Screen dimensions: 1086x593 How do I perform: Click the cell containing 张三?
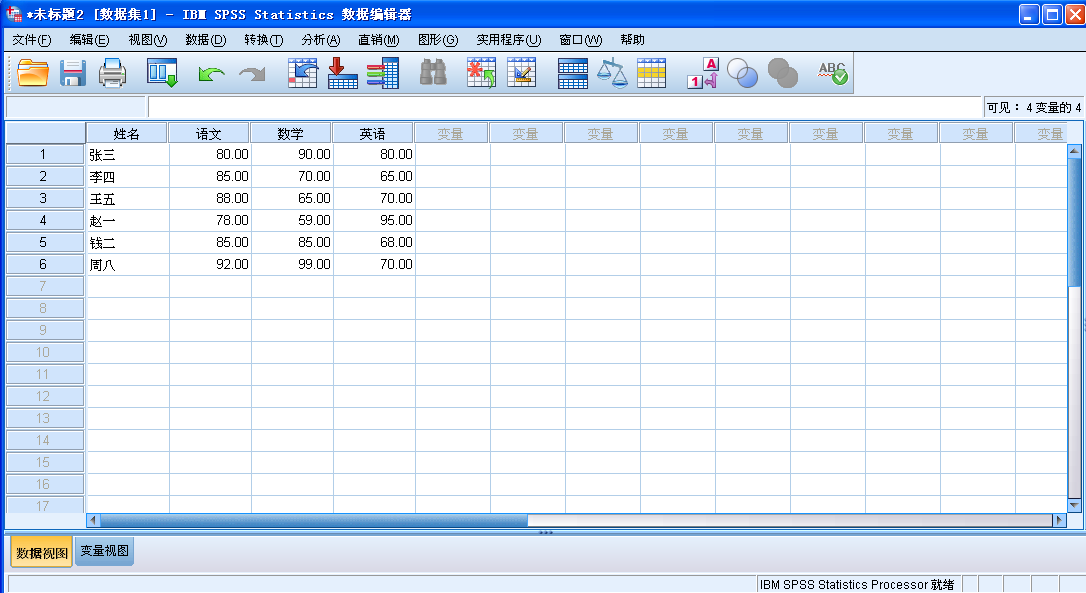click(127, 154)
